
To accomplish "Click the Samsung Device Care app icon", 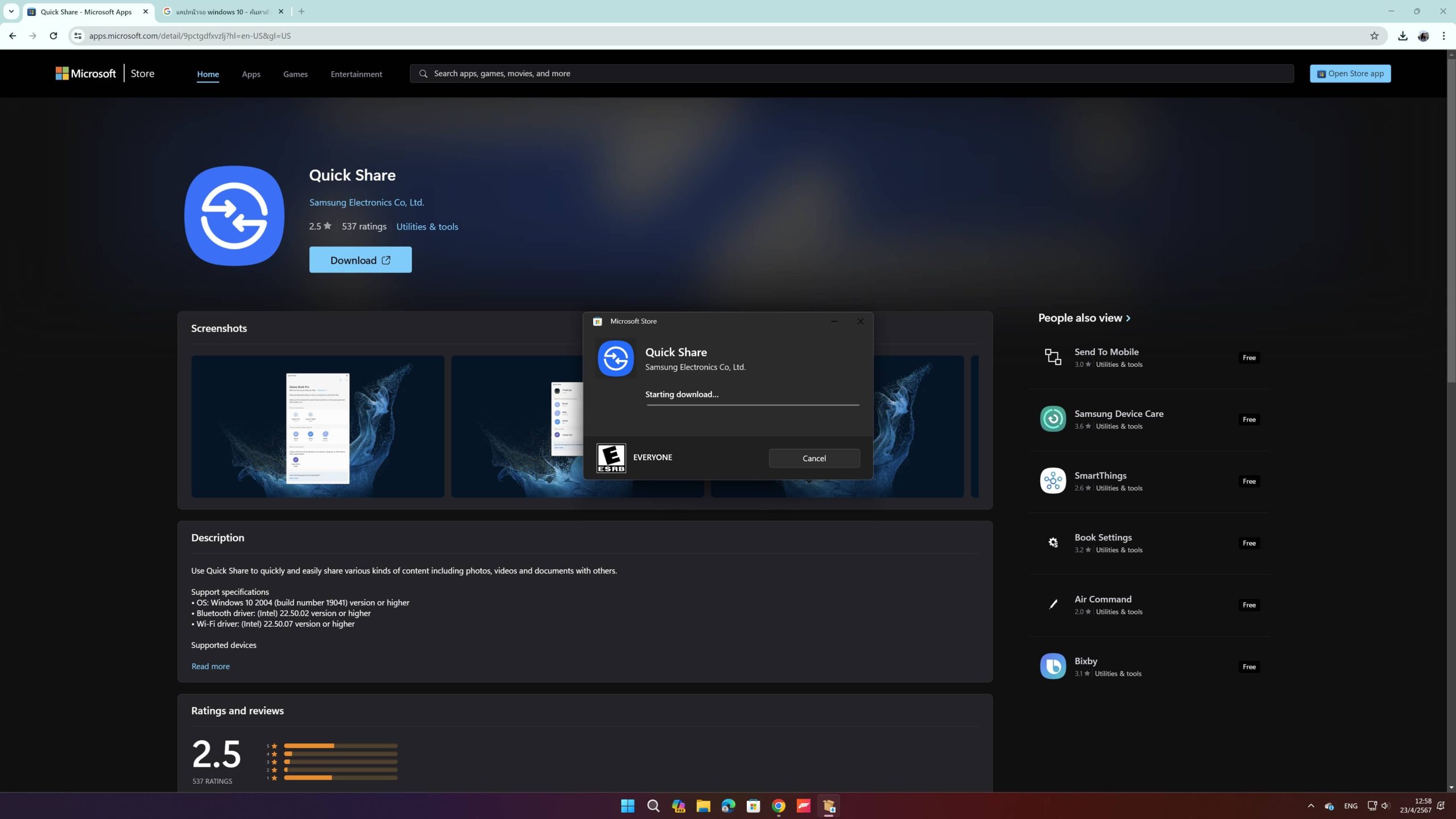I will (x=1053, y=419).
